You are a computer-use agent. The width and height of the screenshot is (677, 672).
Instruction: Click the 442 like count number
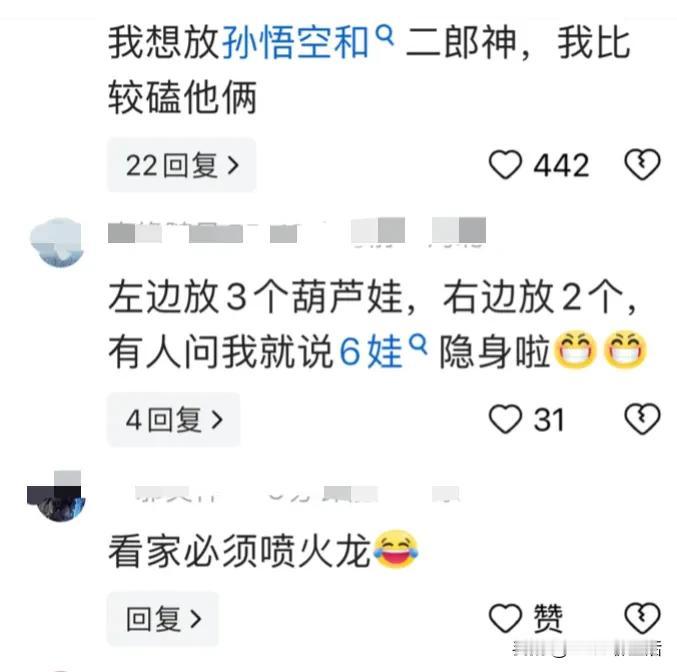(561, 165)
